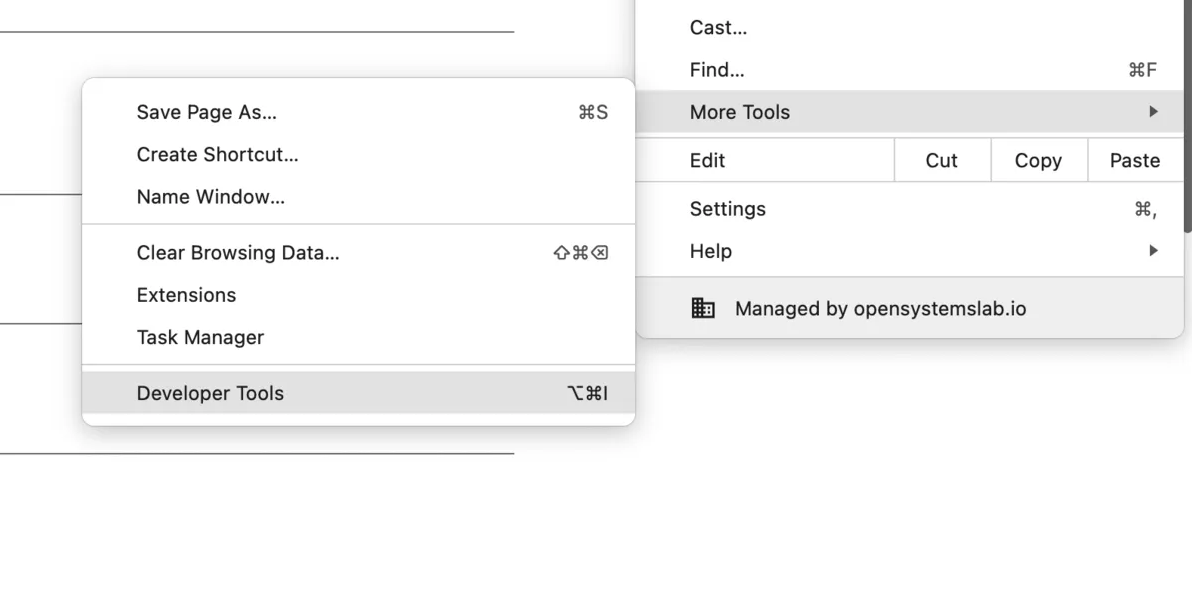Expand the Help submenu arrow

pyautogui.click(x=1153, y=250)
